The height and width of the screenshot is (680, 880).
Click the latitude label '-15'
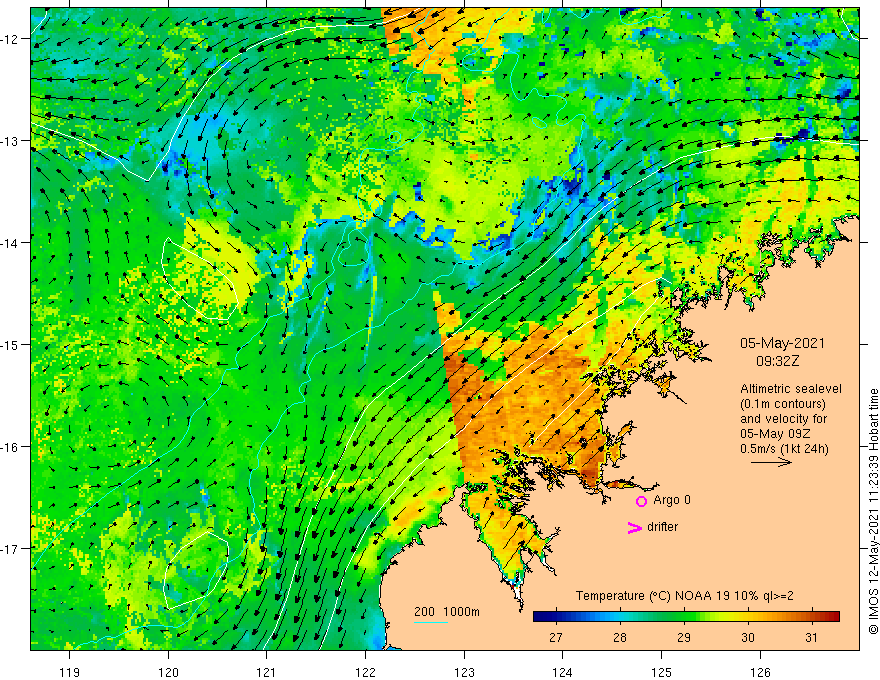tap(11, 344)
